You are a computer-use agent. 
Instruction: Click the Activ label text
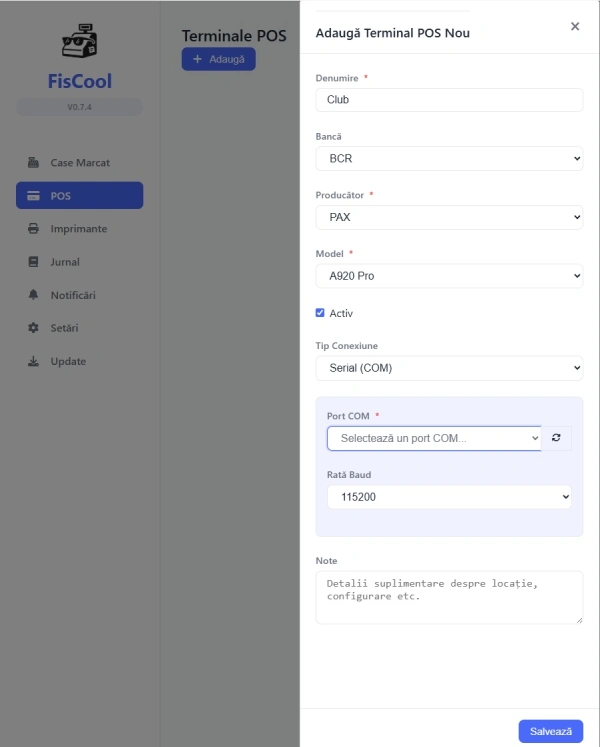coord(341,313)
